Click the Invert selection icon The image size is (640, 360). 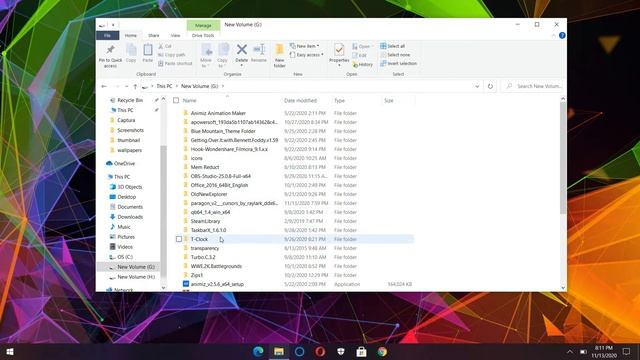pyautogui.click(x=383, y=63)
